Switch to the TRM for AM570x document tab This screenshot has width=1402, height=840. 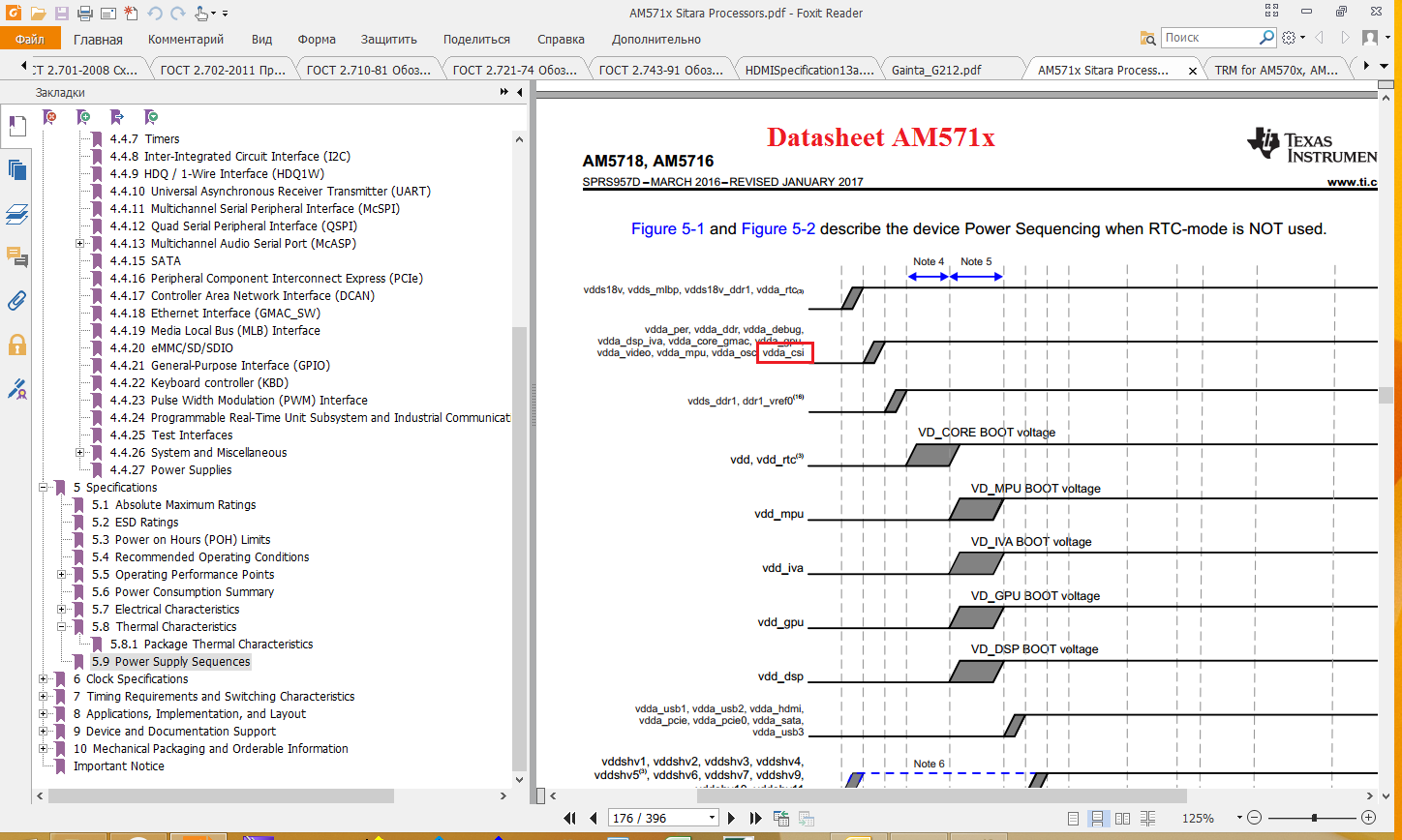(1276, 71)
